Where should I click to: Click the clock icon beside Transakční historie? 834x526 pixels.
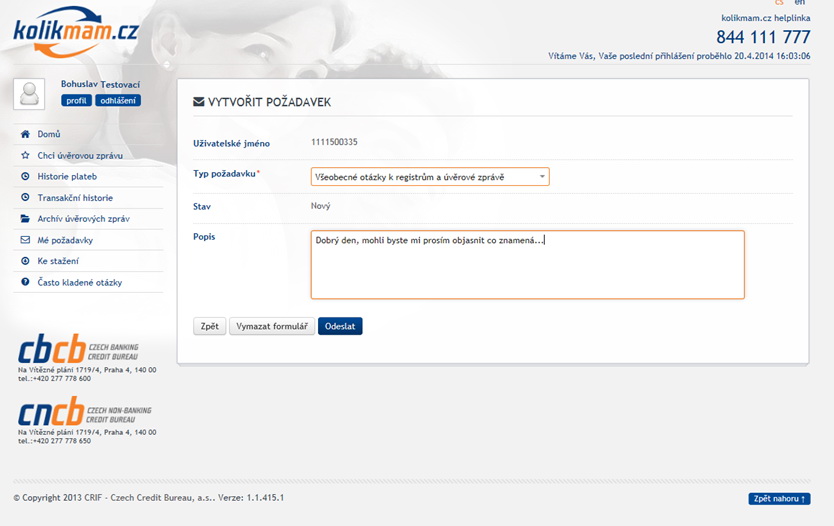pyautogui.click(x=26, y=198)
